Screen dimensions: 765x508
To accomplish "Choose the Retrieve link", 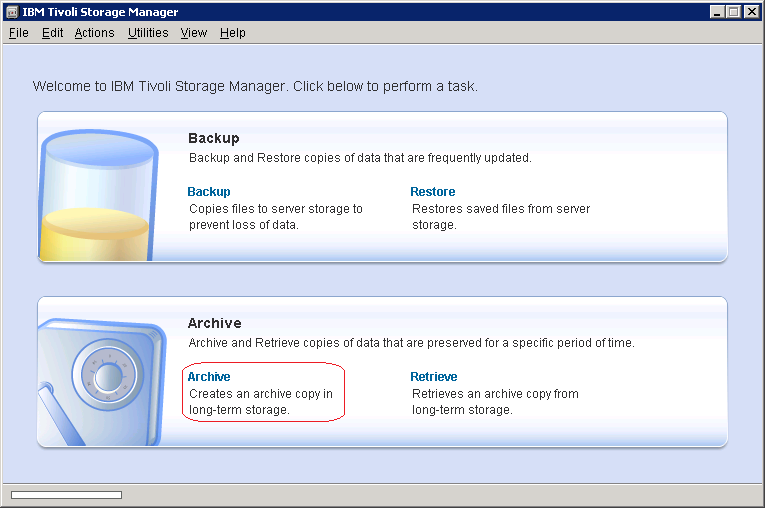I will click(x=434, y=377).
